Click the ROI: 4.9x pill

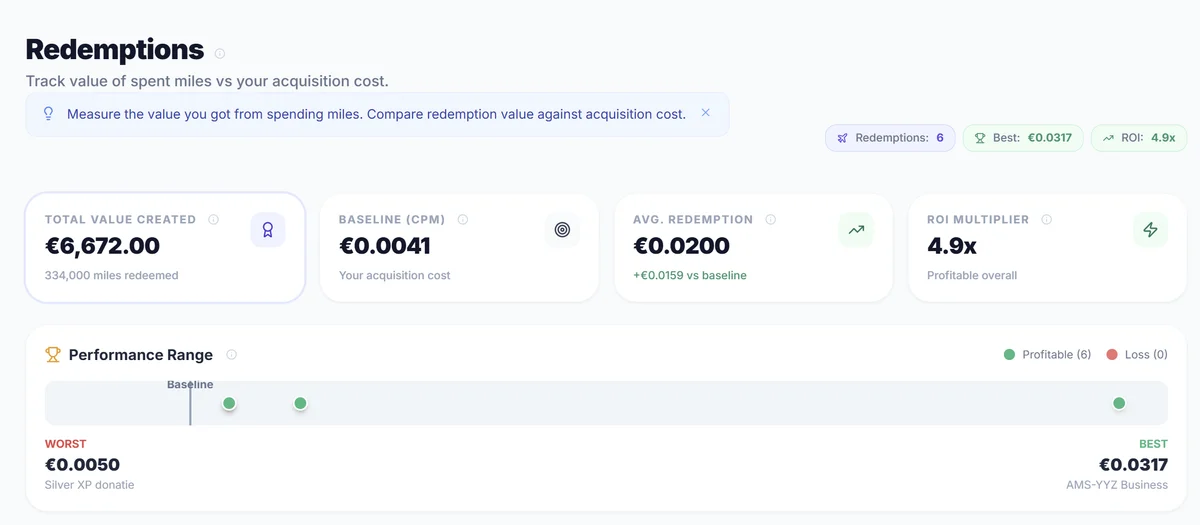[x=1139, y=138]
